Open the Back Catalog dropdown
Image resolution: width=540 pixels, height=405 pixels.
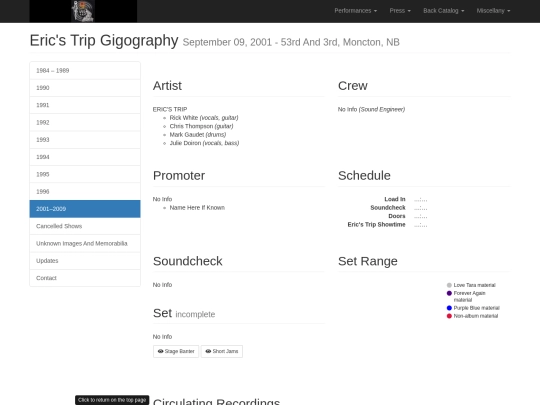click(x=444, y=11)
